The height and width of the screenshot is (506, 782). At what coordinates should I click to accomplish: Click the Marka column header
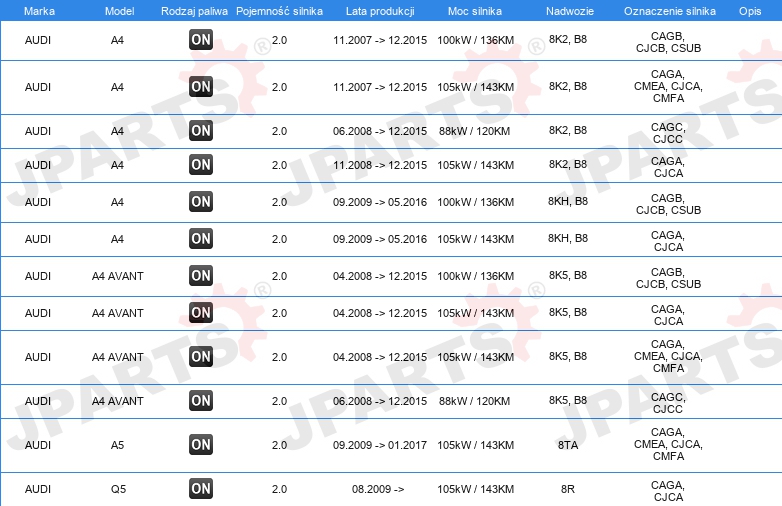pos(39,11)
